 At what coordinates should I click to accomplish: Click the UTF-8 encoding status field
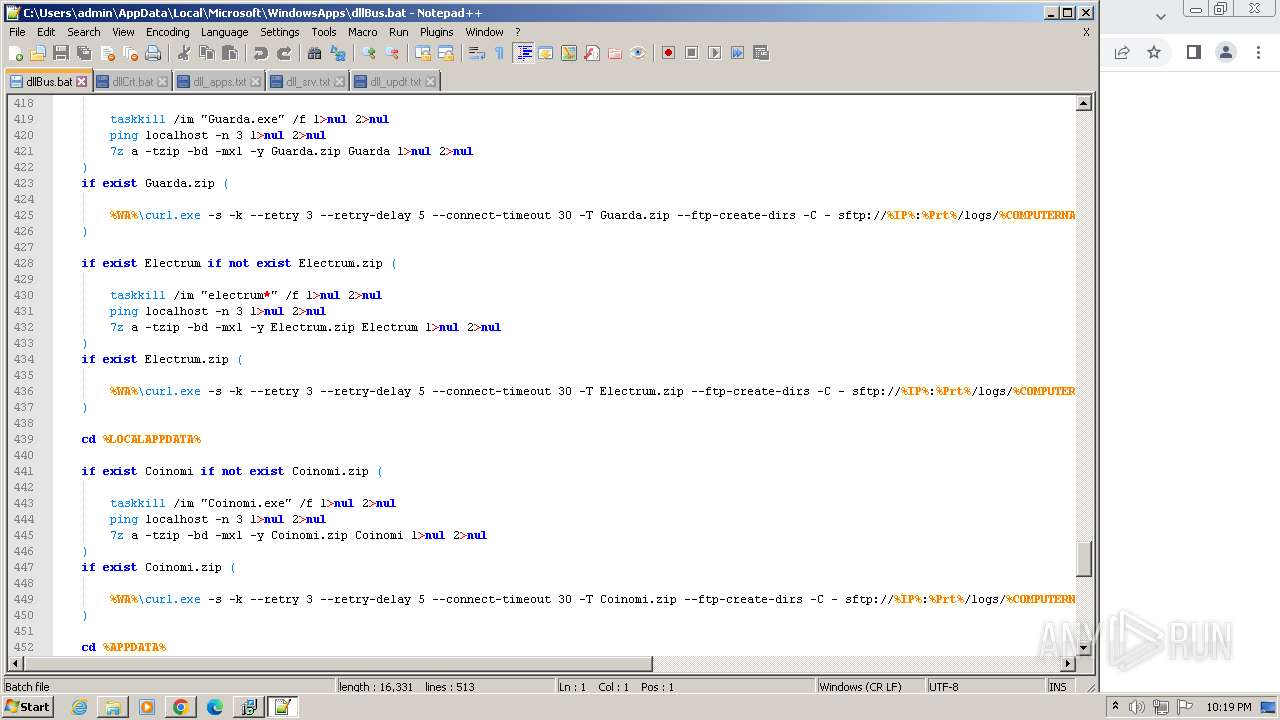tap(985, 687)
